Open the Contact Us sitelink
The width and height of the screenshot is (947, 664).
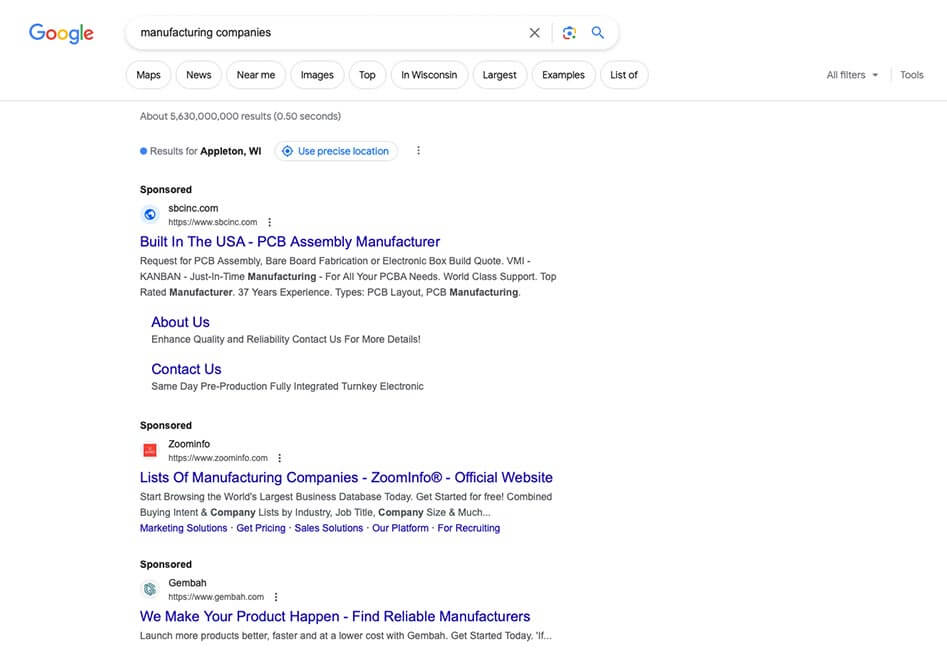coord(186,369)
